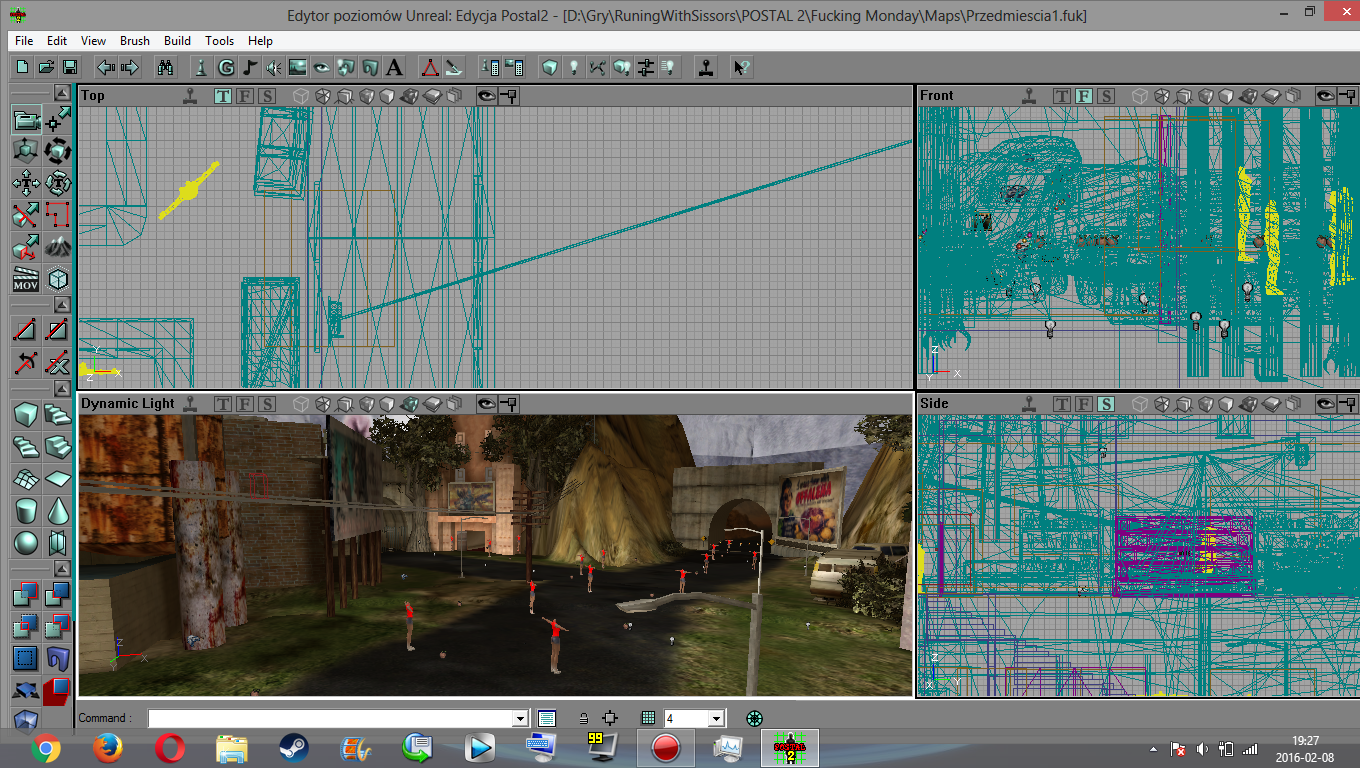1360x768 pixels.
Task: Open the Tools menu
Action: [219, 41]
